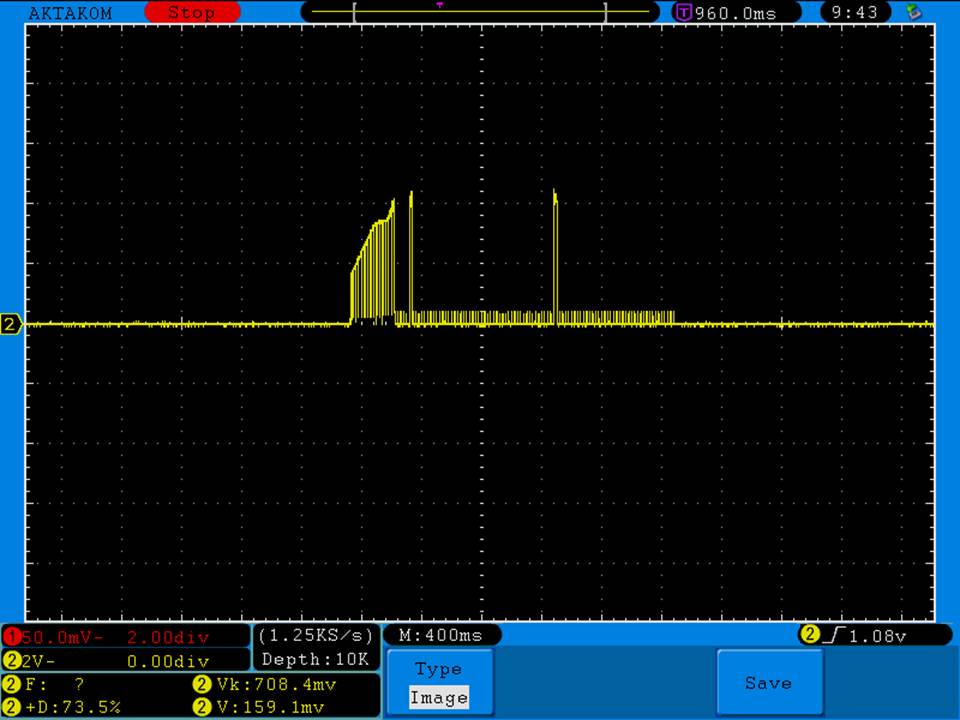The width and height of the screenshot is (960, 720).
Task: Click the trigger level 1.08v readout
Action: pos(877,636)
